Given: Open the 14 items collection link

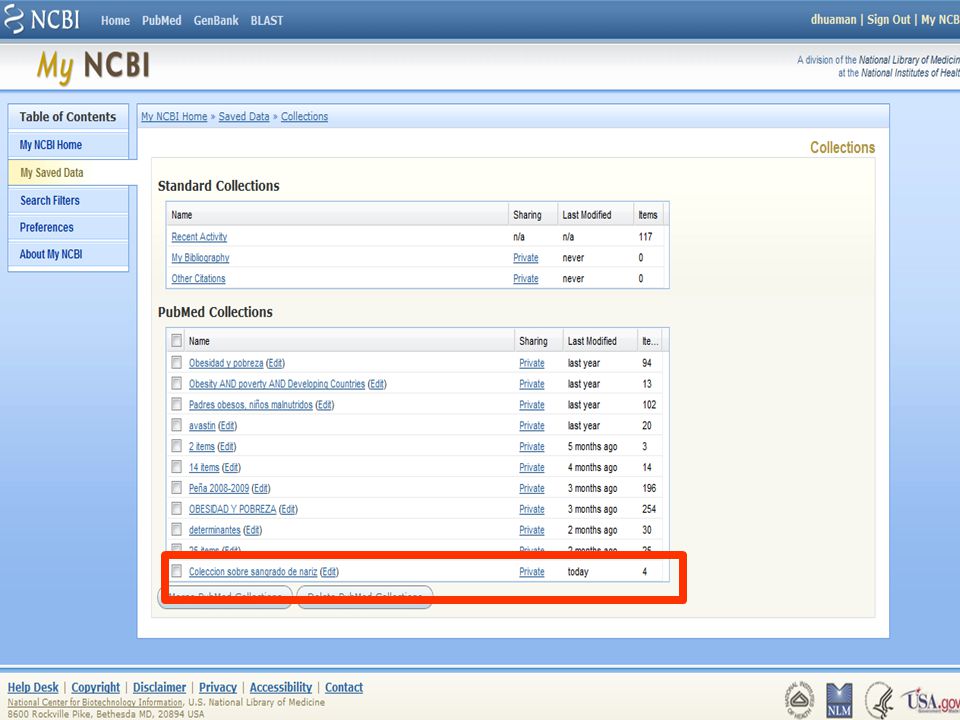Looking at the screenshot, I should pyautogui.click(x=204, y=467).
